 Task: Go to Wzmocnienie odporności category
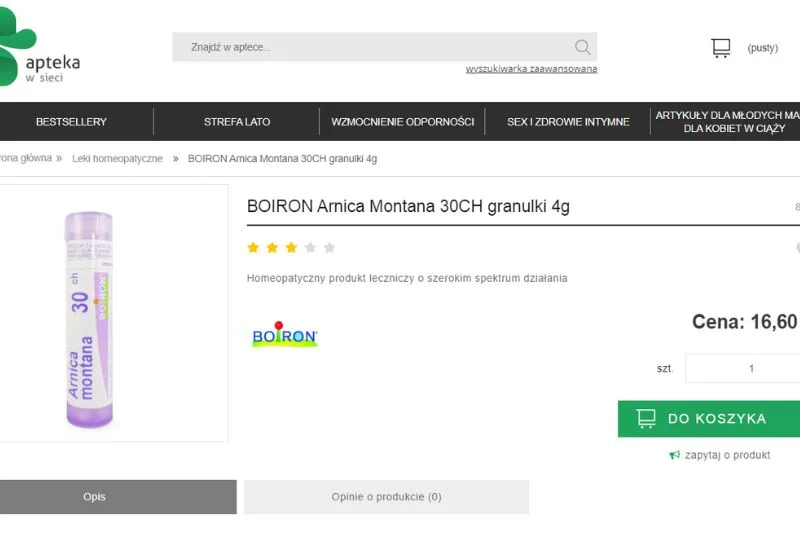pyautogui.click(x=402, y=122)
